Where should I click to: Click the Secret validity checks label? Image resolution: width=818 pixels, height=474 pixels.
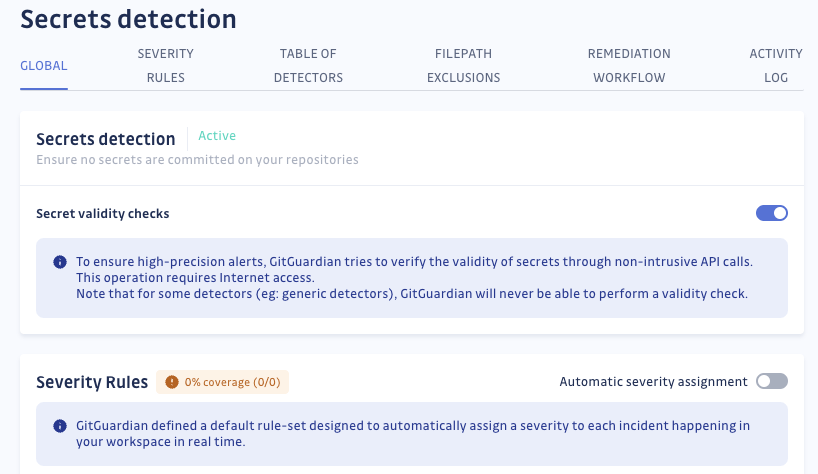tap(103, 214)
